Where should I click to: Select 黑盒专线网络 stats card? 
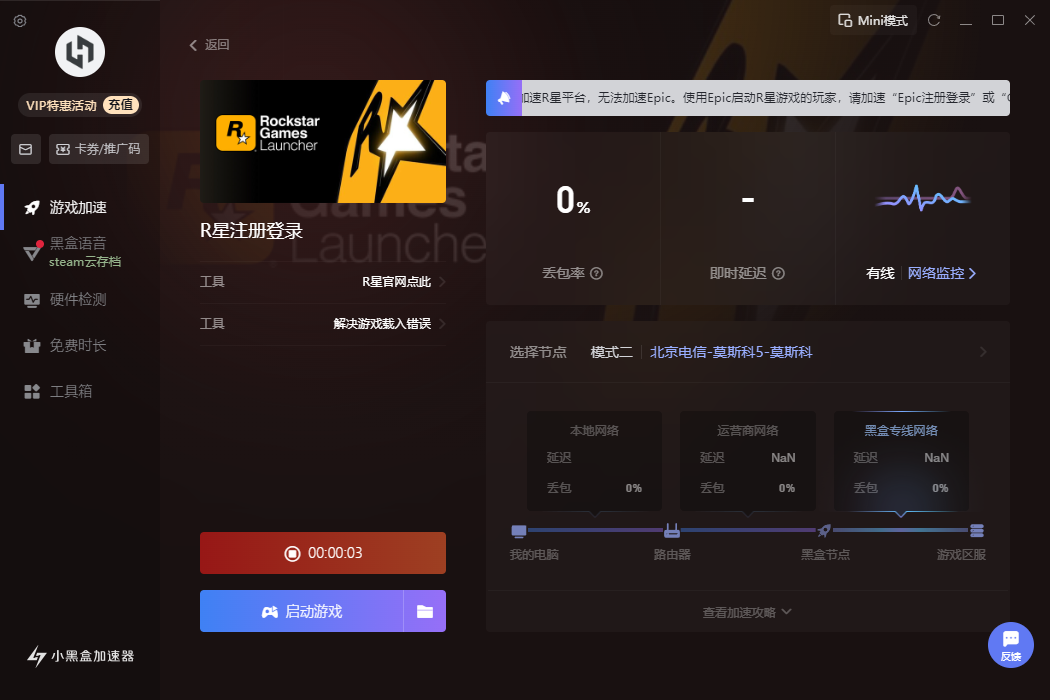pyautogui.click(x=901, y=461)
